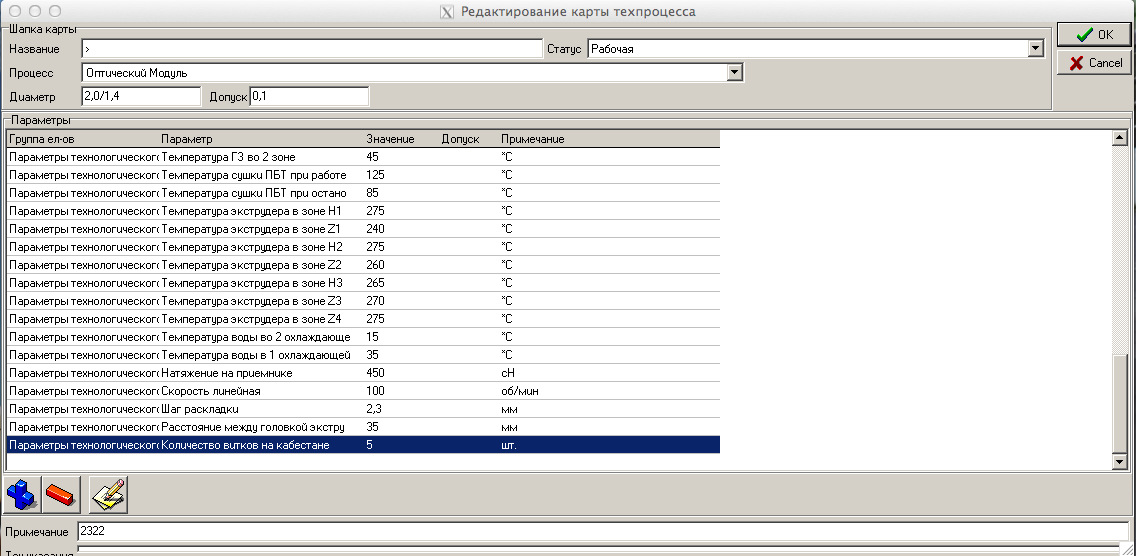
Task: Click the scrollbar up arrow in parameters list
Action: (x=1120, y=138)
